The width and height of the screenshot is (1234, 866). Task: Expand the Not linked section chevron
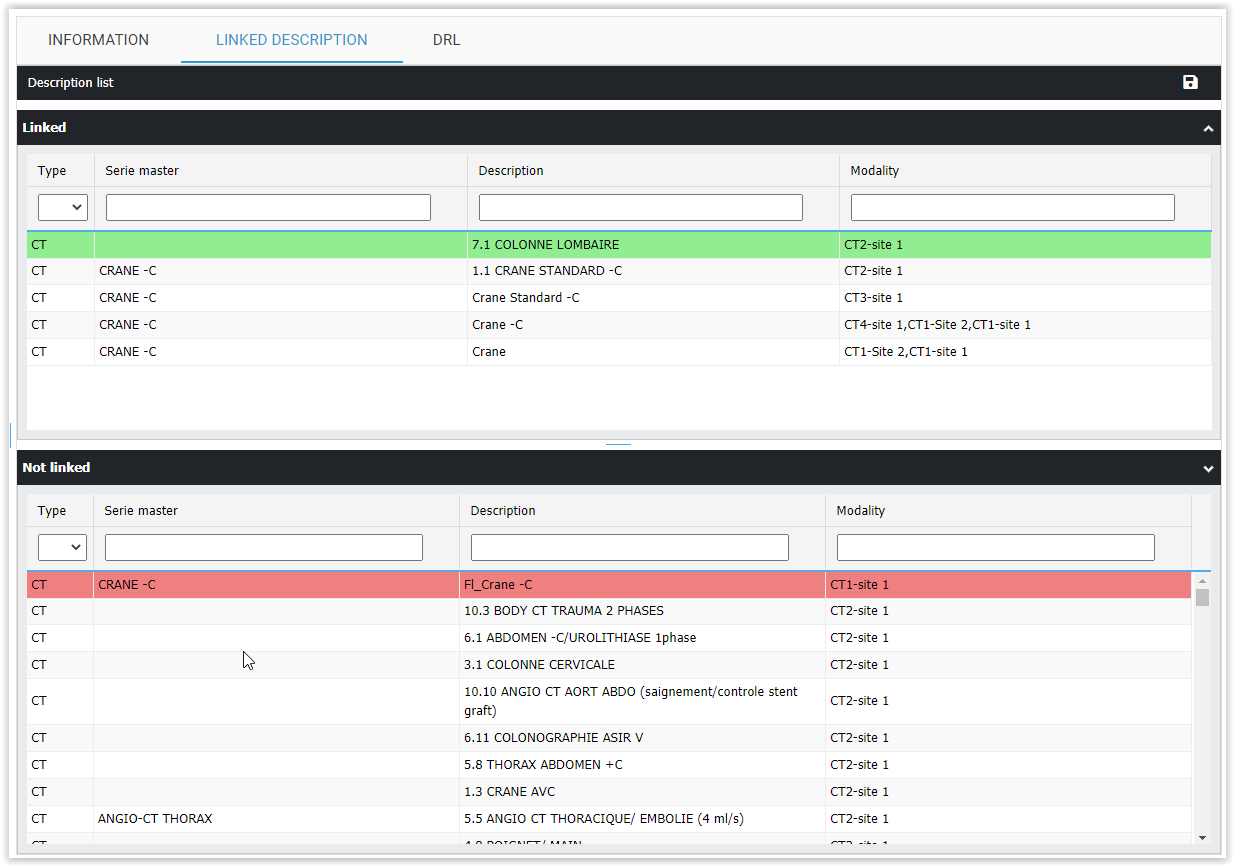(x=1208, y=469)
